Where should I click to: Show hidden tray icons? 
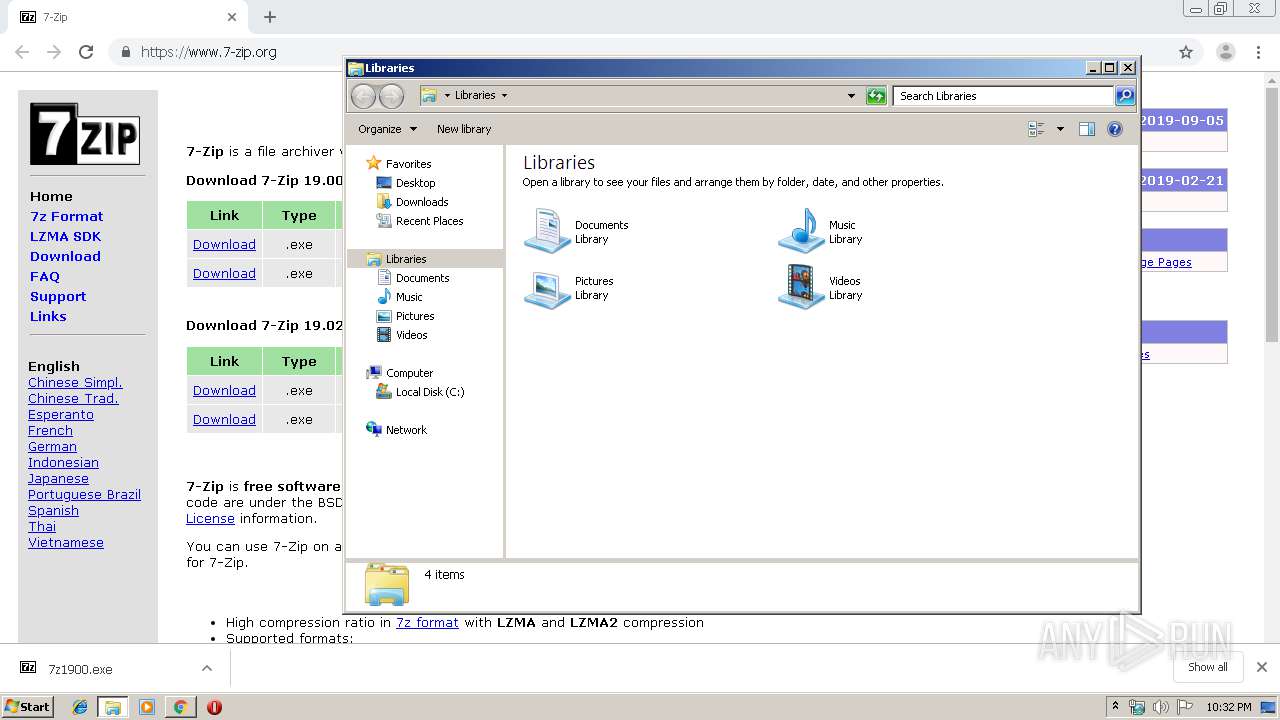(x=1115, y=707)
